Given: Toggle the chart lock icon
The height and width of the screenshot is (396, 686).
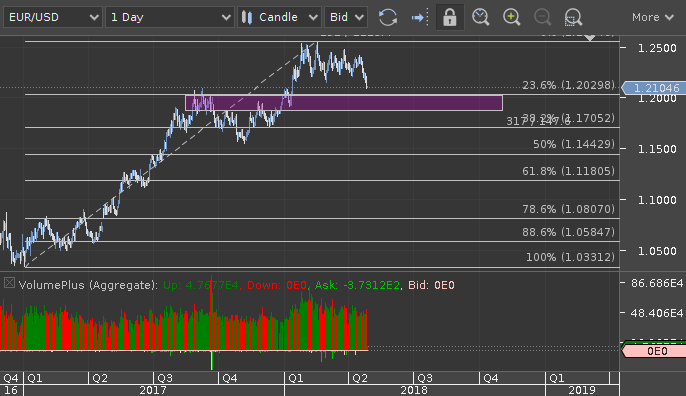Looking at the screenshot, I should point(449,18).
